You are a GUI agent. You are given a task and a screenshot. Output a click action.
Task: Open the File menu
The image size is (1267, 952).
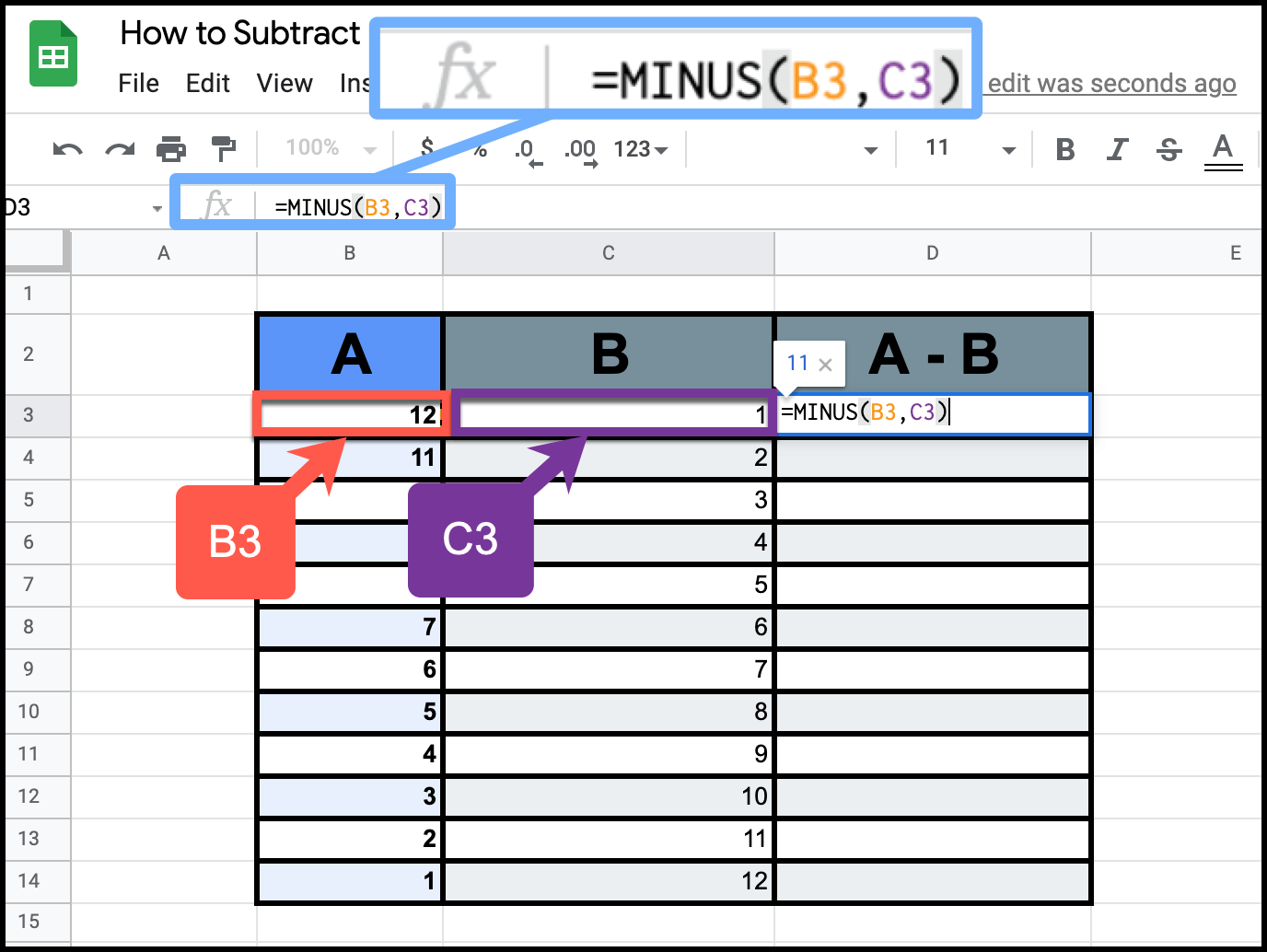tap(138, 83)
